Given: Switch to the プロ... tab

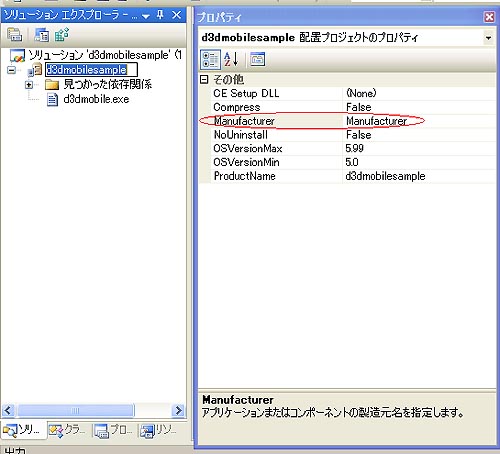Looking at the screenshot, I should 113,430.
